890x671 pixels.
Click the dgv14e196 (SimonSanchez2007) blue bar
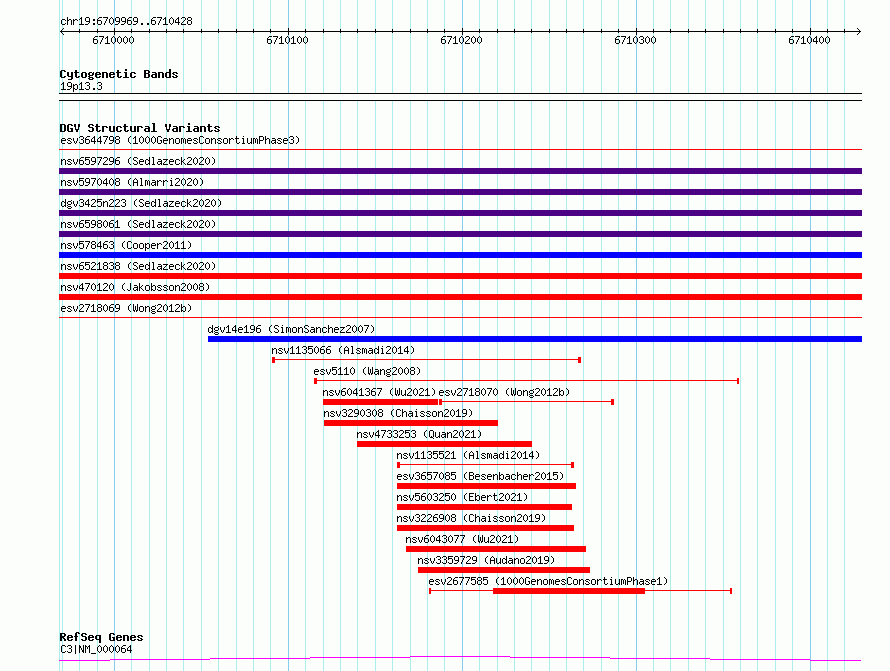tap(535, 339)
